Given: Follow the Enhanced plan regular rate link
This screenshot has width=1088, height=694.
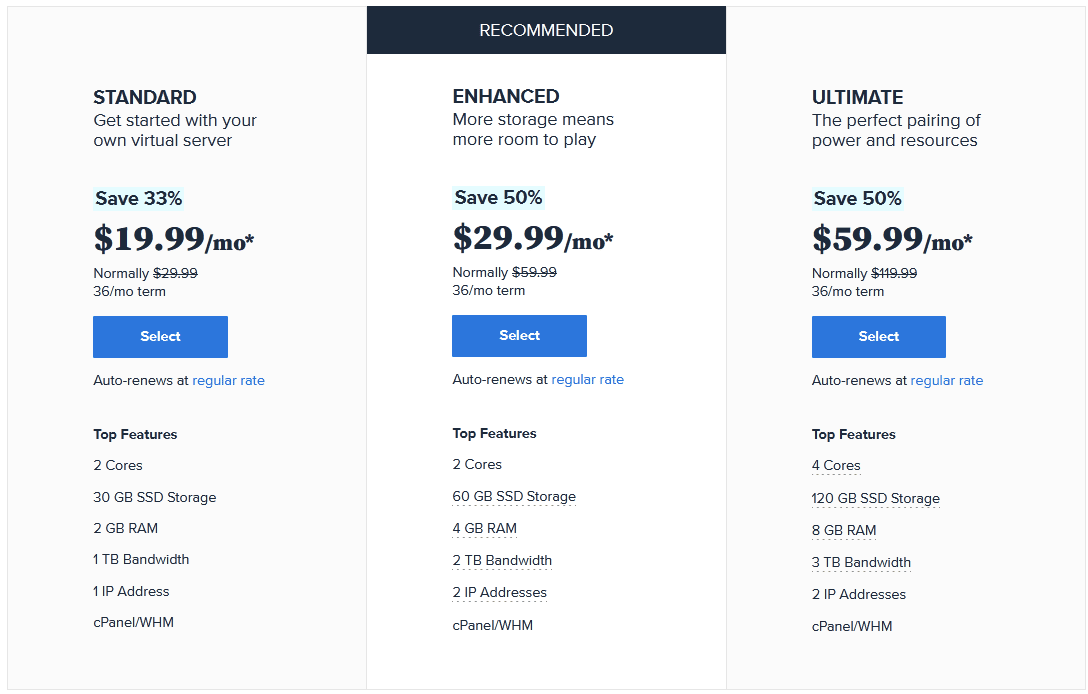Looking at the screenshot, I should coord(587,379).
